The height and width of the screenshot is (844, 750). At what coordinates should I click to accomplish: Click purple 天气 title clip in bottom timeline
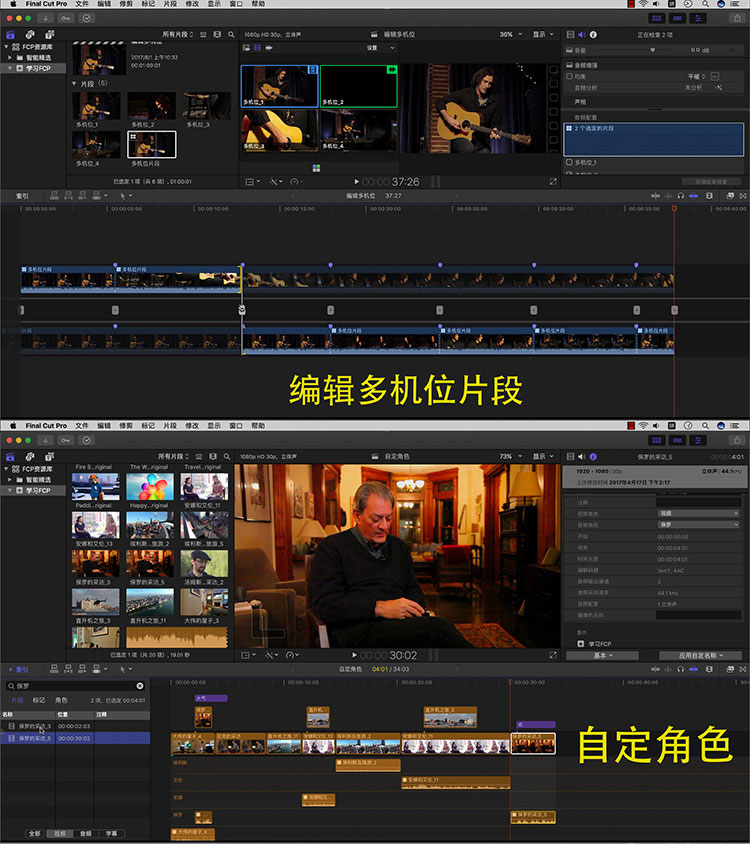pyautogui.click(x=211, y=698)
